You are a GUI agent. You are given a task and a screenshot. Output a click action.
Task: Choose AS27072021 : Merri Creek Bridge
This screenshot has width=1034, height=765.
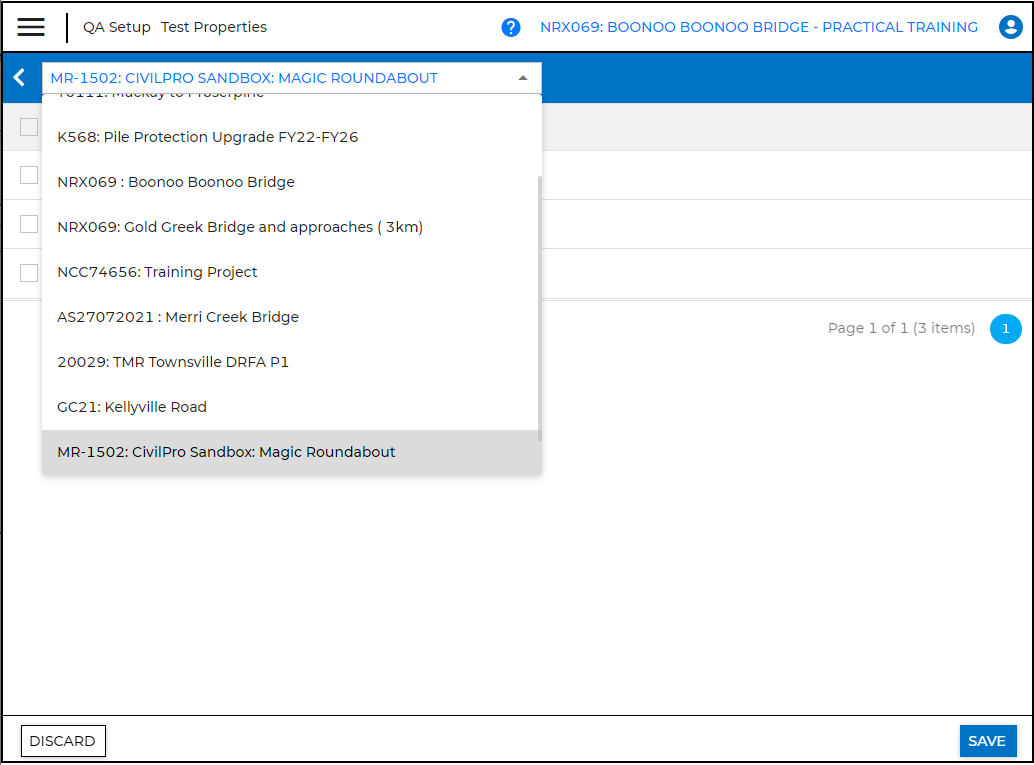[291, 317]
